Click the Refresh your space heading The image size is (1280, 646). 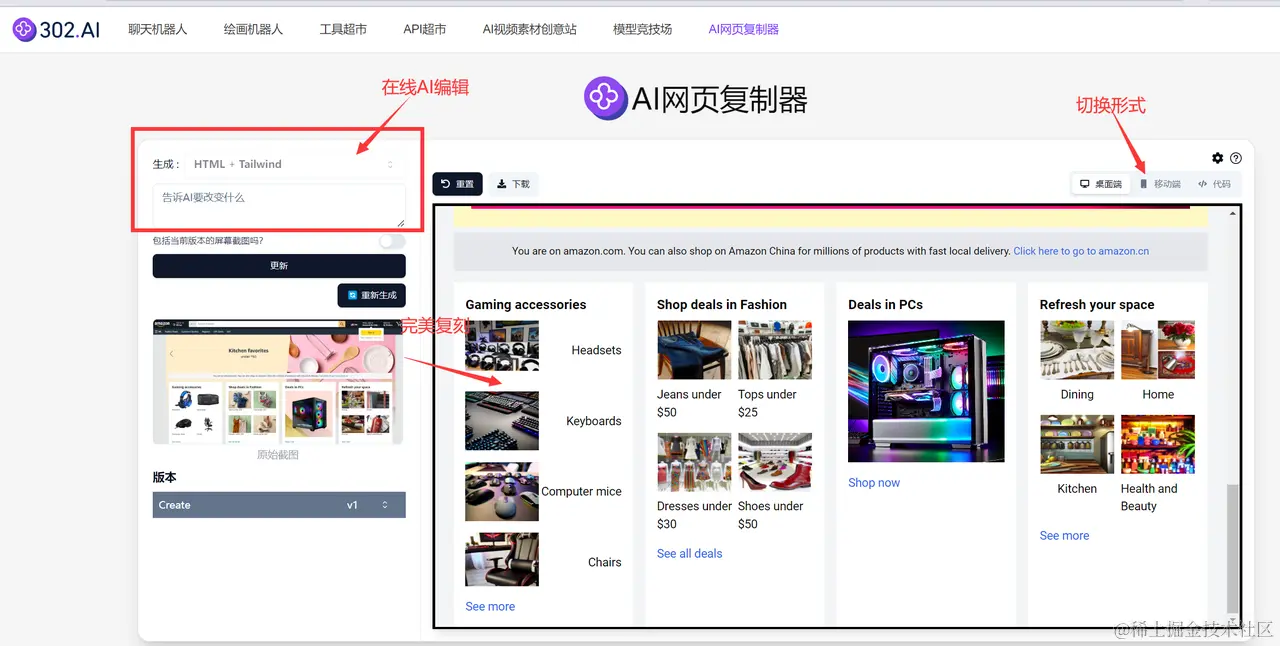(1097, 304)
